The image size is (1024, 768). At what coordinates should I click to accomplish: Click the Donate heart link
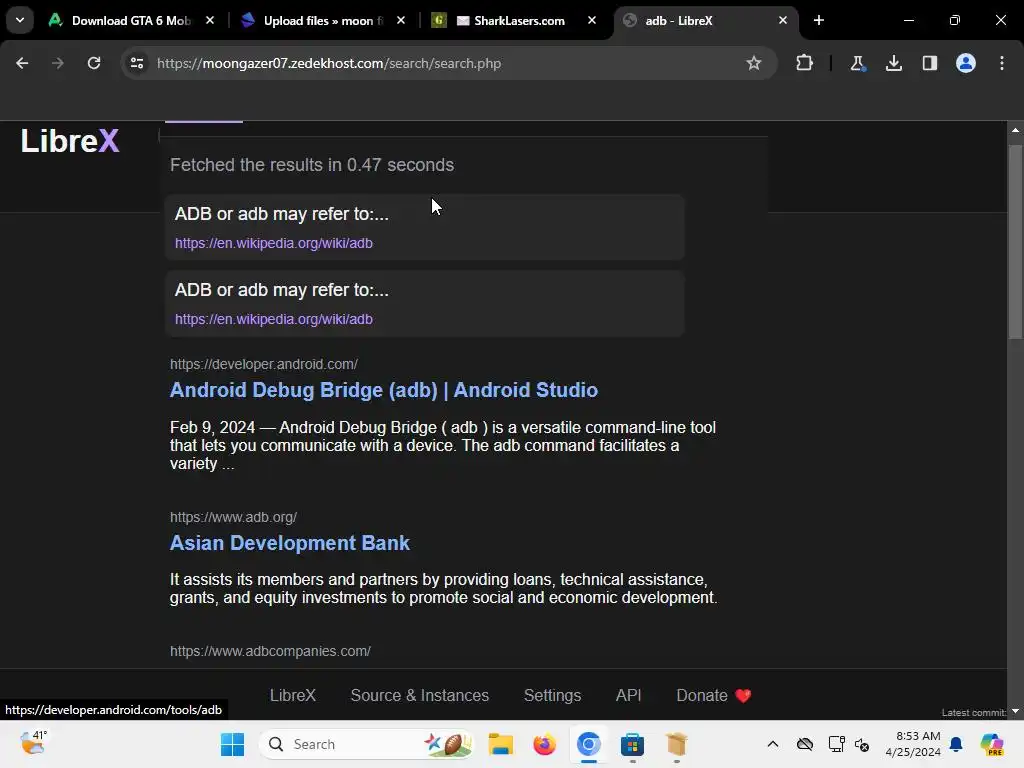tap(714, 696)
